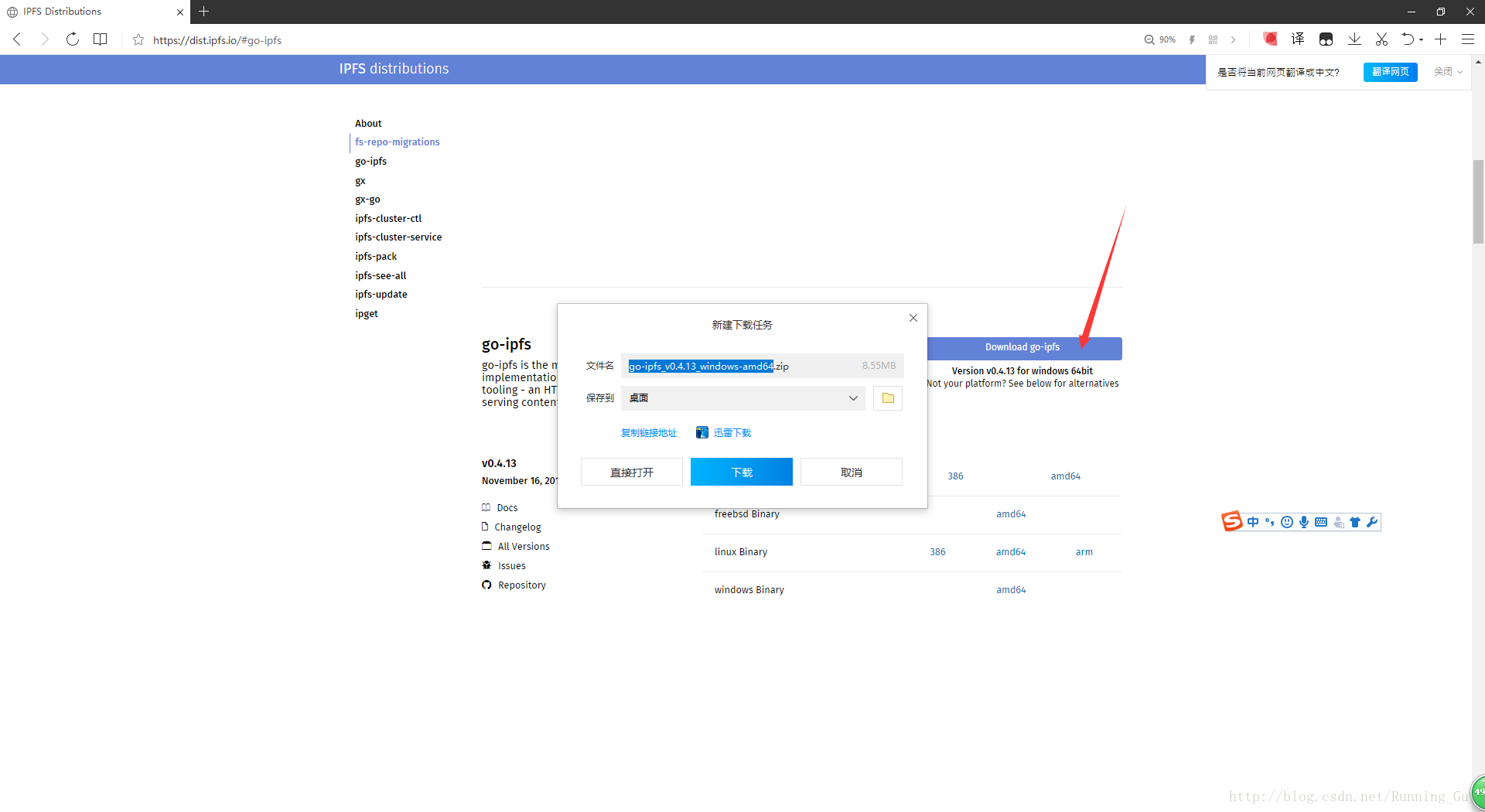Open the red extension icon in toolbar

(x=1270, y=39)
